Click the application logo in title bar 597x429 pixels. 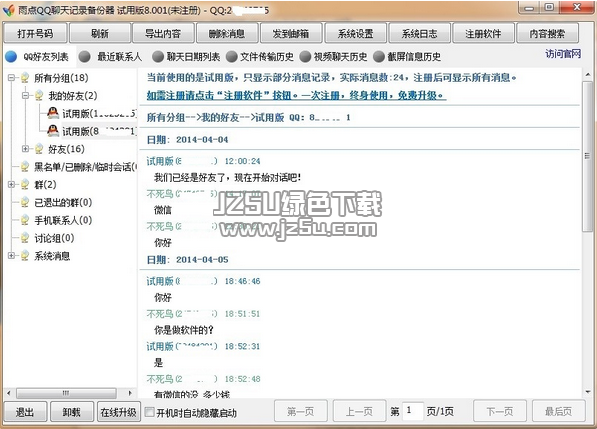coord(8,10)
